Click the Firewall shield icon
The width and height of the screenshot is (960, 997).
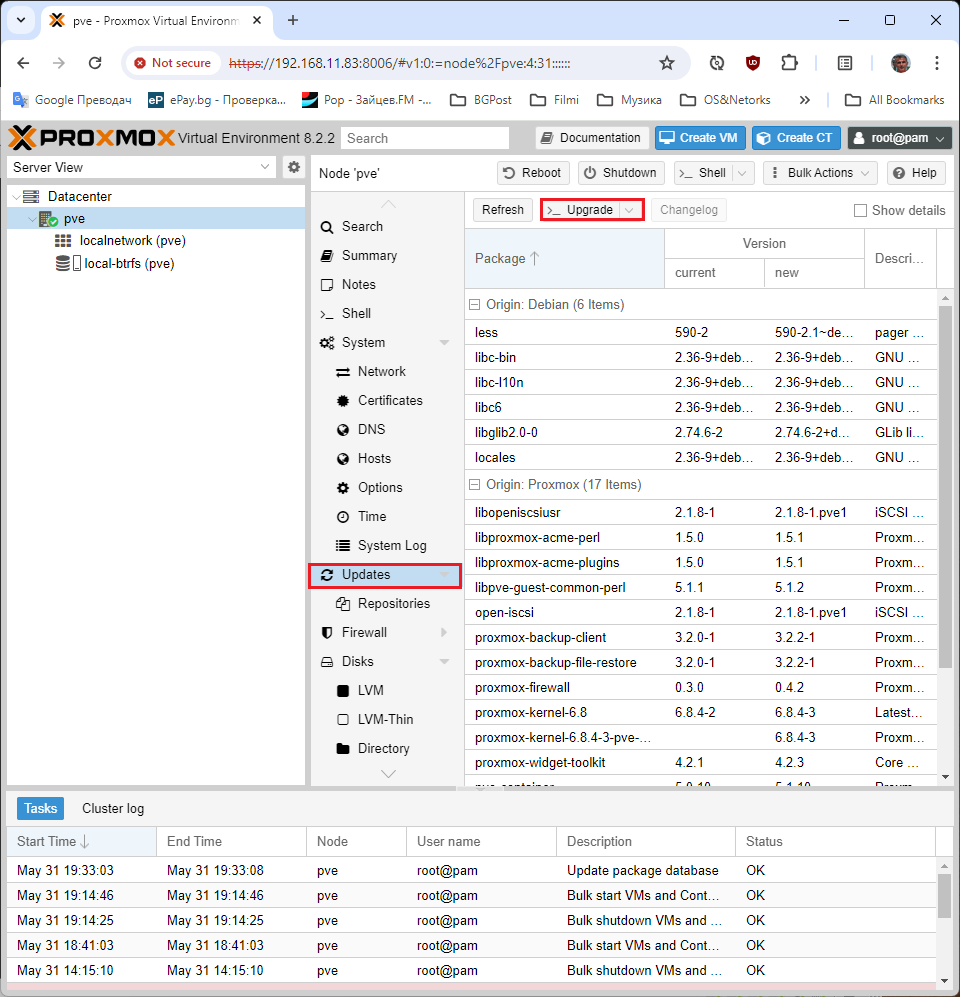pos(327,633)
